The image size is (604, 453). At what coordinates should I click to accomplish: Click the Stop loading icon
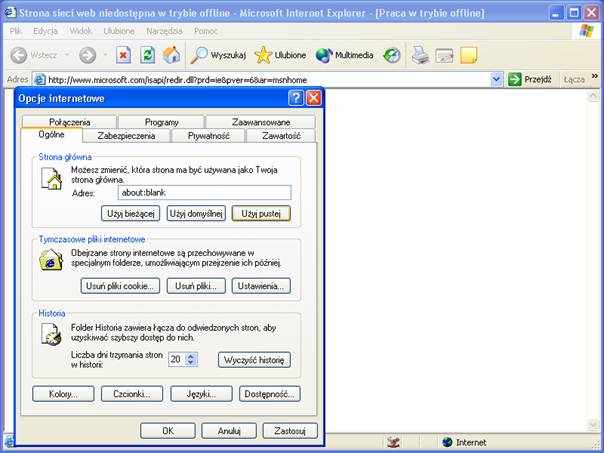(x=124, y=55)
